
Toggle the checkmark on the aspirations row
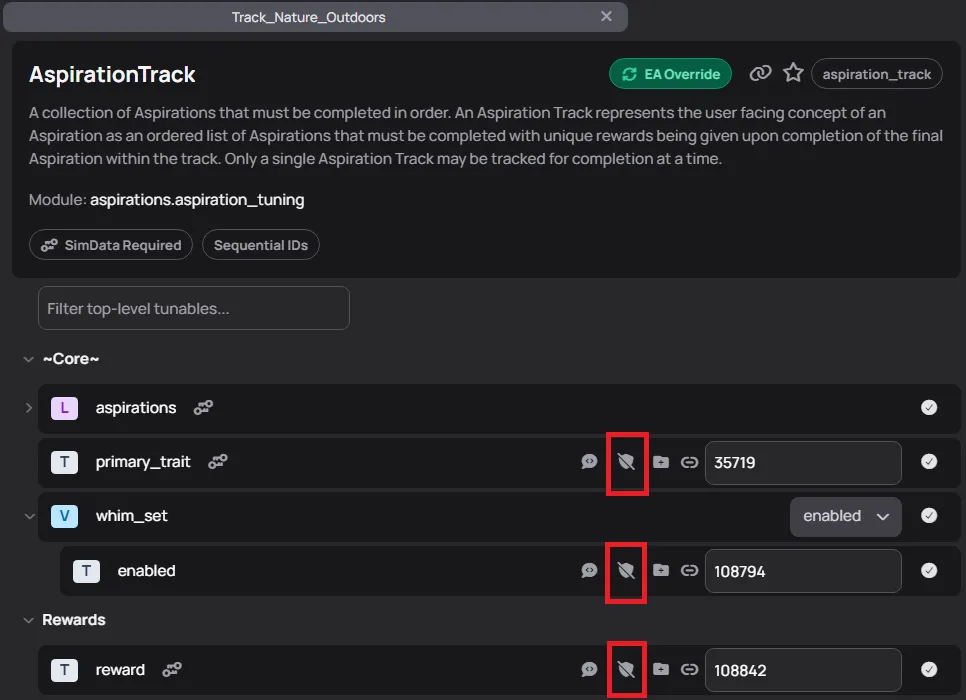[929, 408]
